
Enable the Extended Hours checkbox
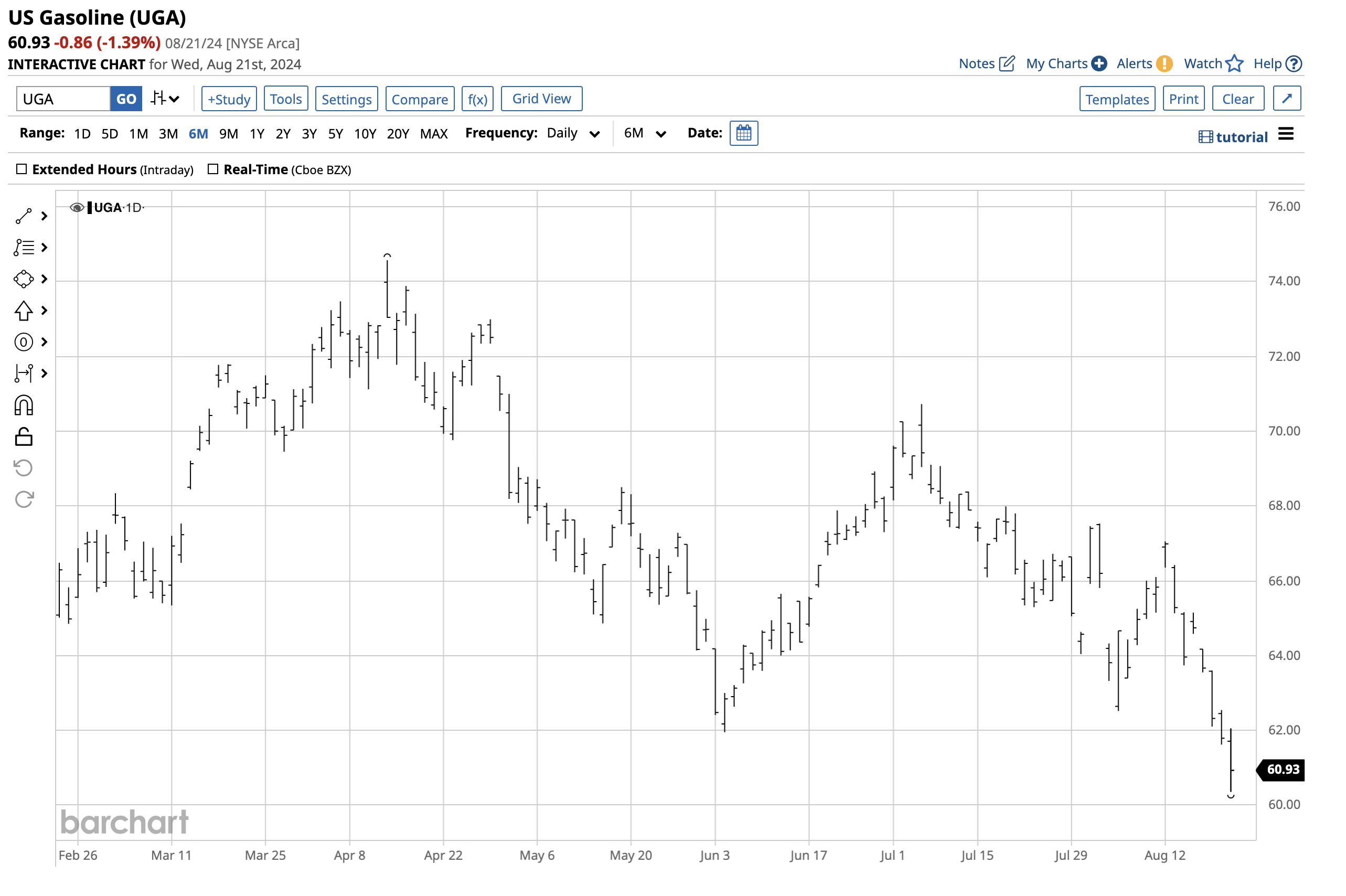coord(21,168)
